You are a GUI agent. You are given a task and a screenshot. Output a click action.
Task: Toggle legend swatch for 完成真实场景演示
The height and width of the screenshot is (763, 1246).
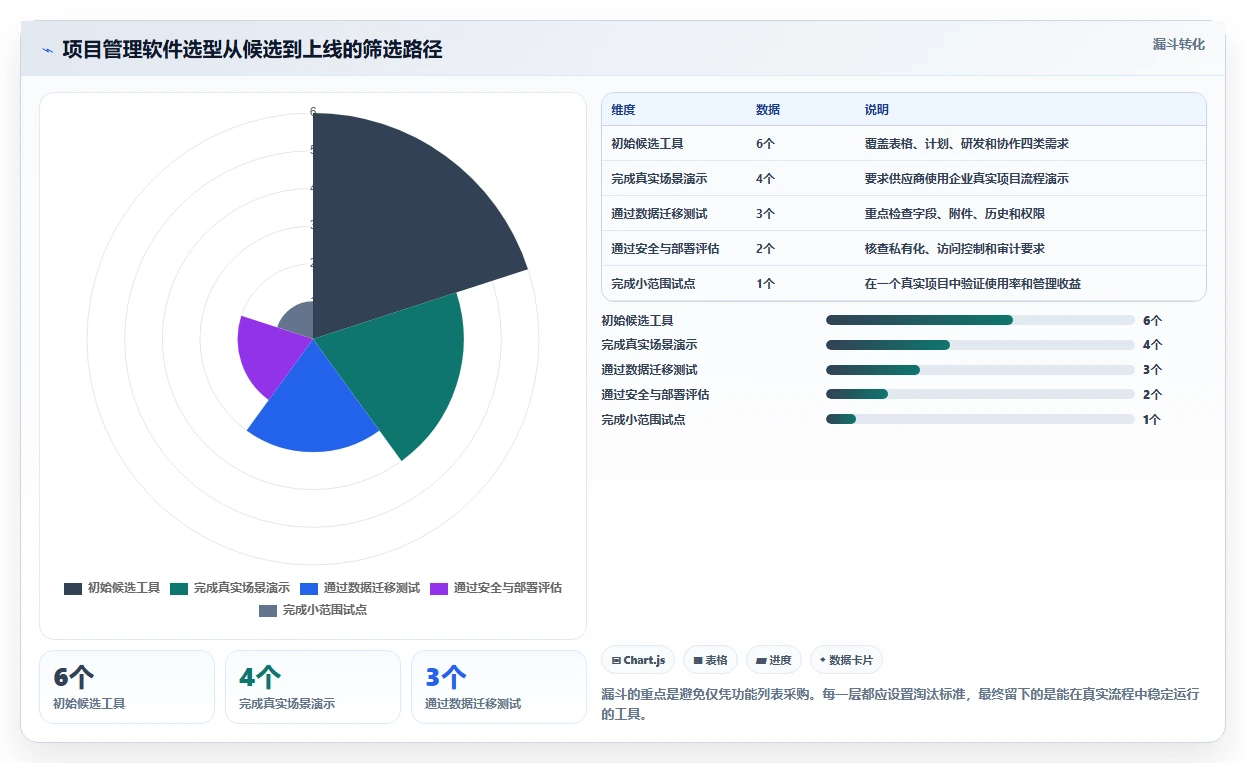[x=179, y=588]
